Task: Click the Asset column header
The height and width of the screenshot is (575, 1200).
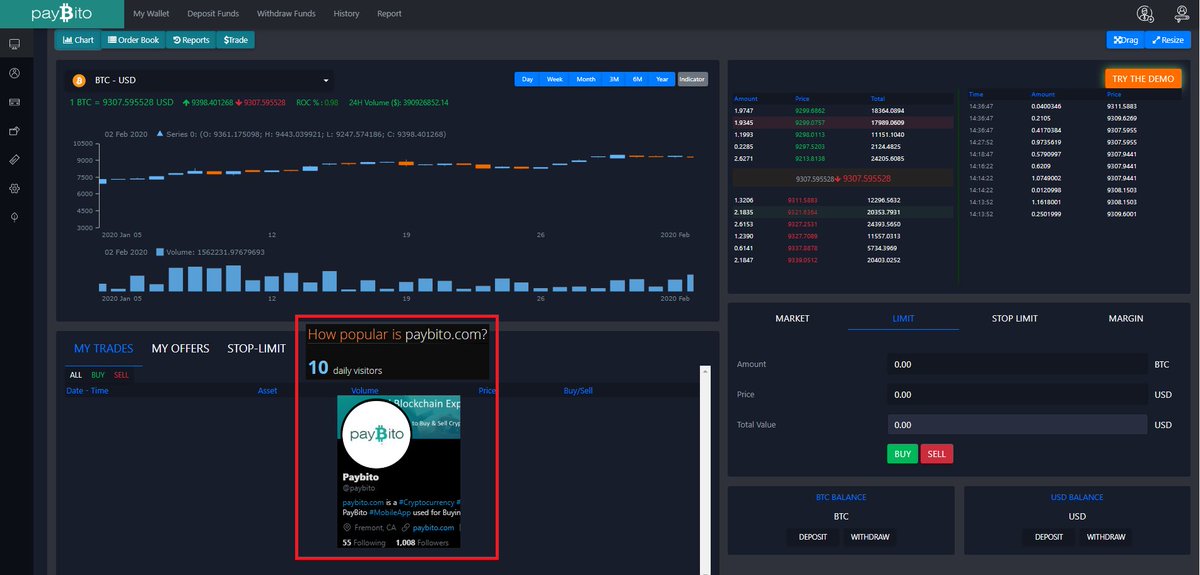Action: [x=267, y=391]
